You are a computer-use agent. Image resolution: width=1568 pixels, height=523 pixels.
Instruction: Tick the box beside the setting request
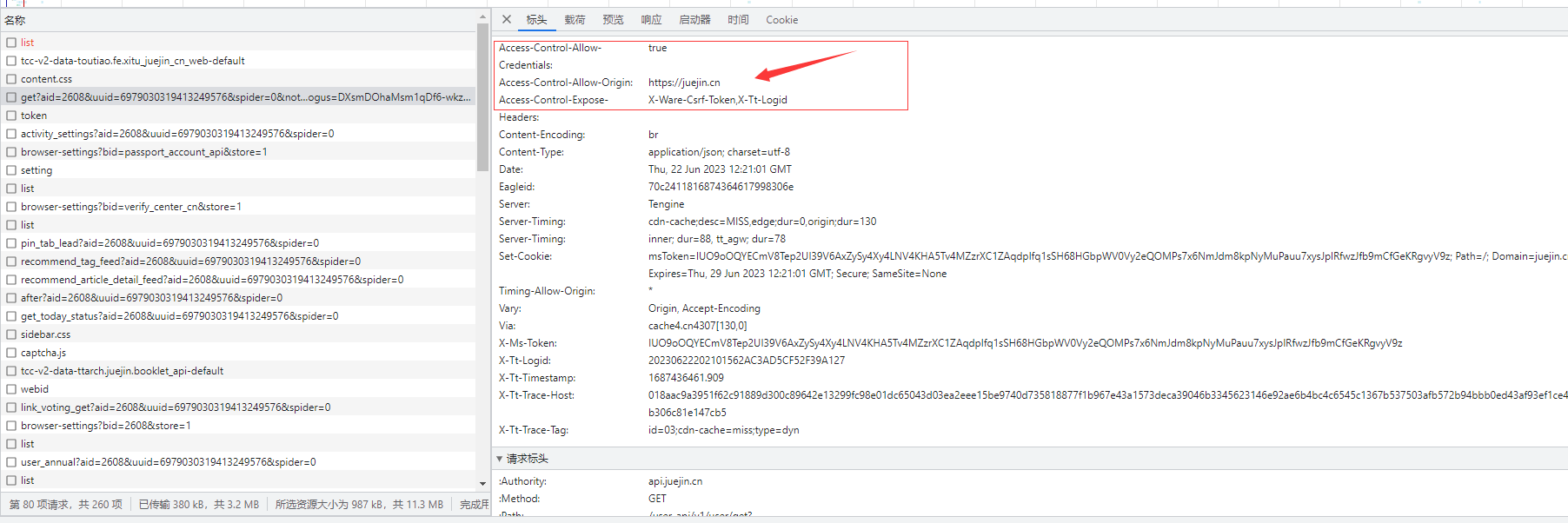[x=11, y=170]
